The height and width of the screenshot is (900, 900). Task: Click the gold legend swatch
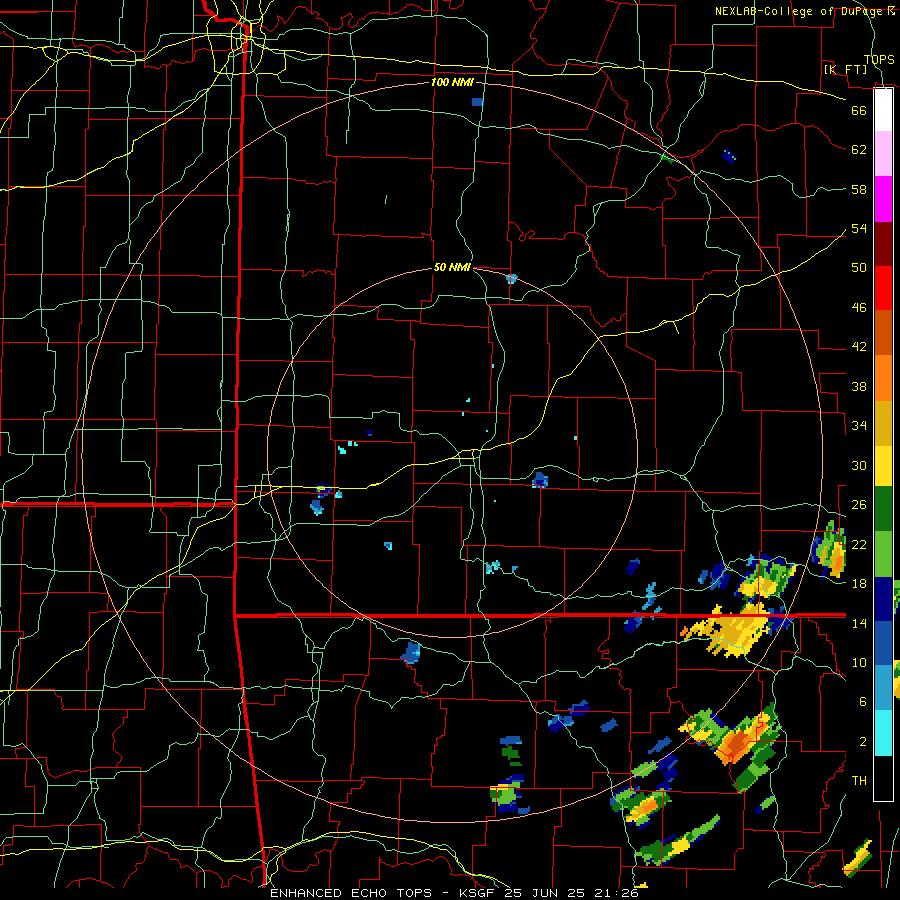tap(883, 423)
